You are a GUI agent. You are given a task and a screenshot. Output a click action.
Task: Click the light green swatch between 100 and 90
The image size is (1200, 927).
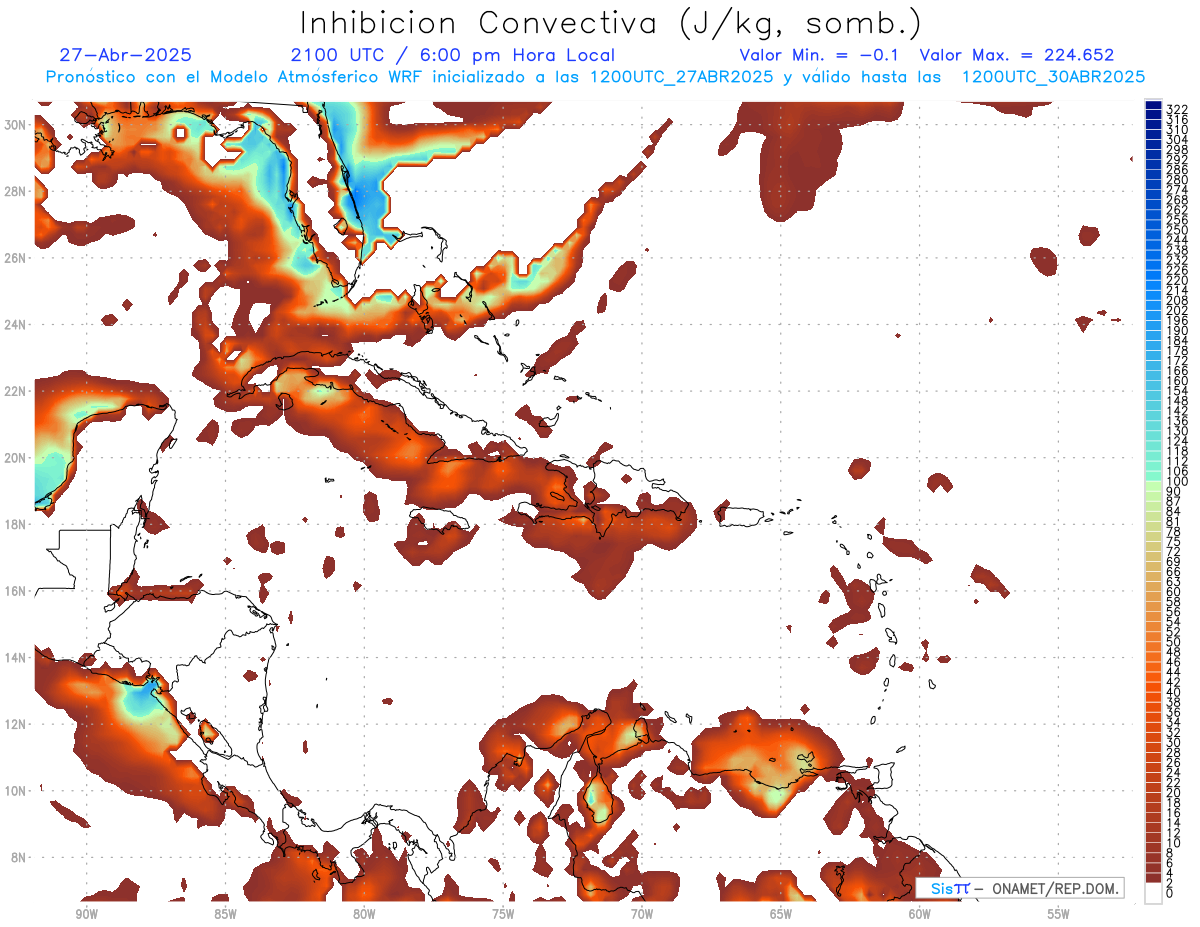click(1153, 486)
